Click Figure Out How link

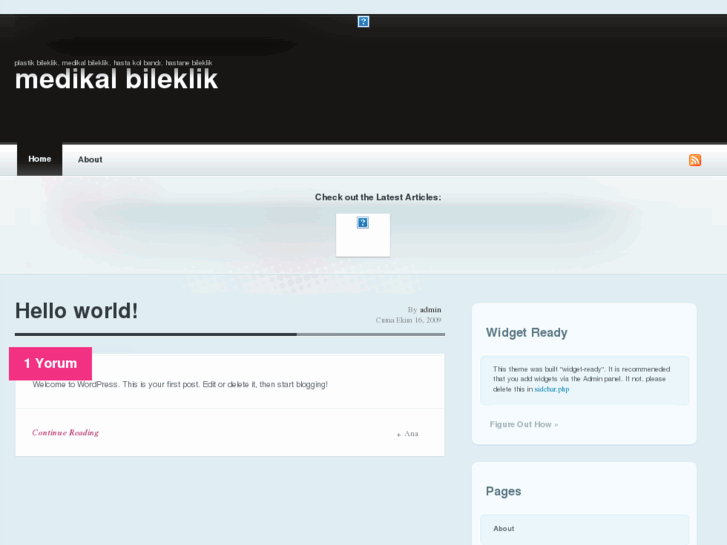click(x=524, y=424)
